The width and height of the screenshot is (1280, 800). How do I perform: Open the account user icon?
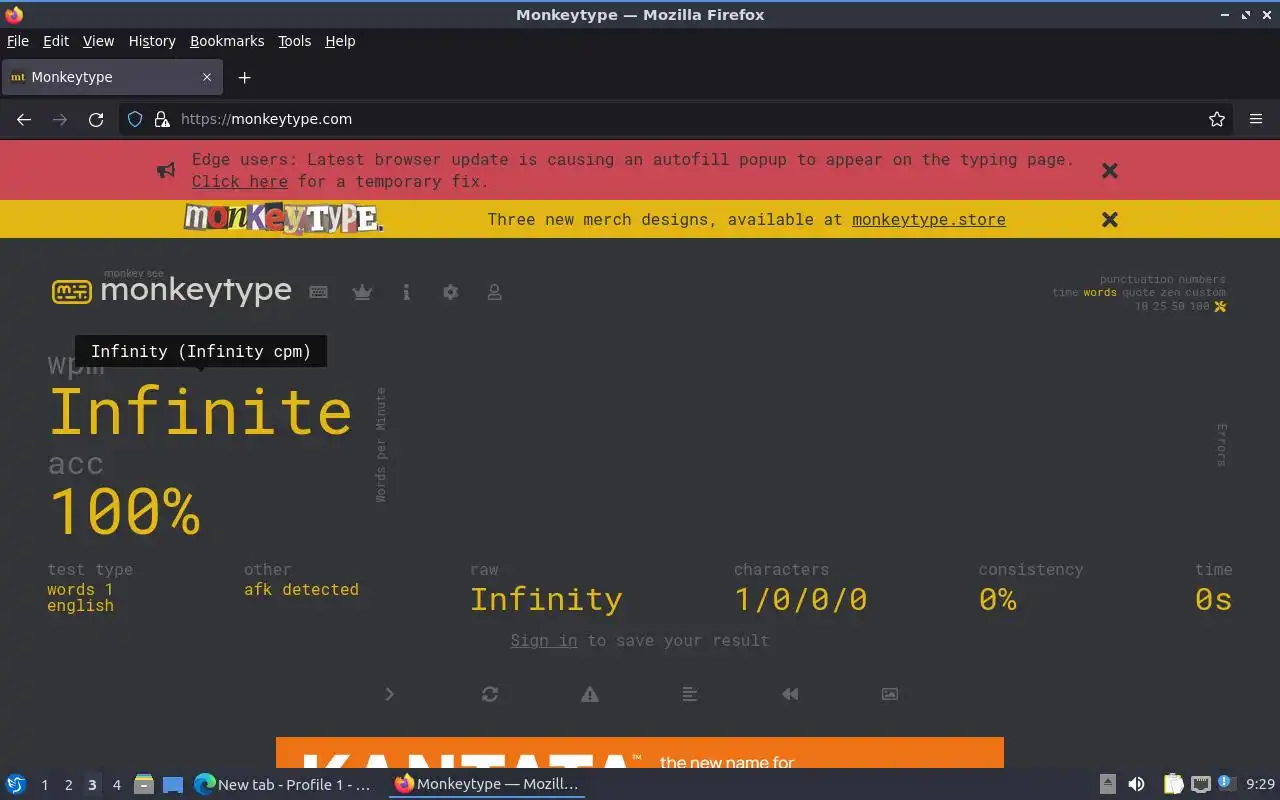[x=494, y=292]
